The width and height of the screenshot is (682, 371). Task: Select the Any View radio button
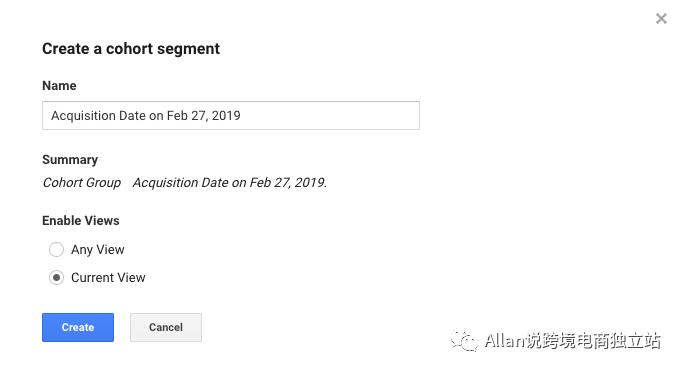(x=57, y=250)
